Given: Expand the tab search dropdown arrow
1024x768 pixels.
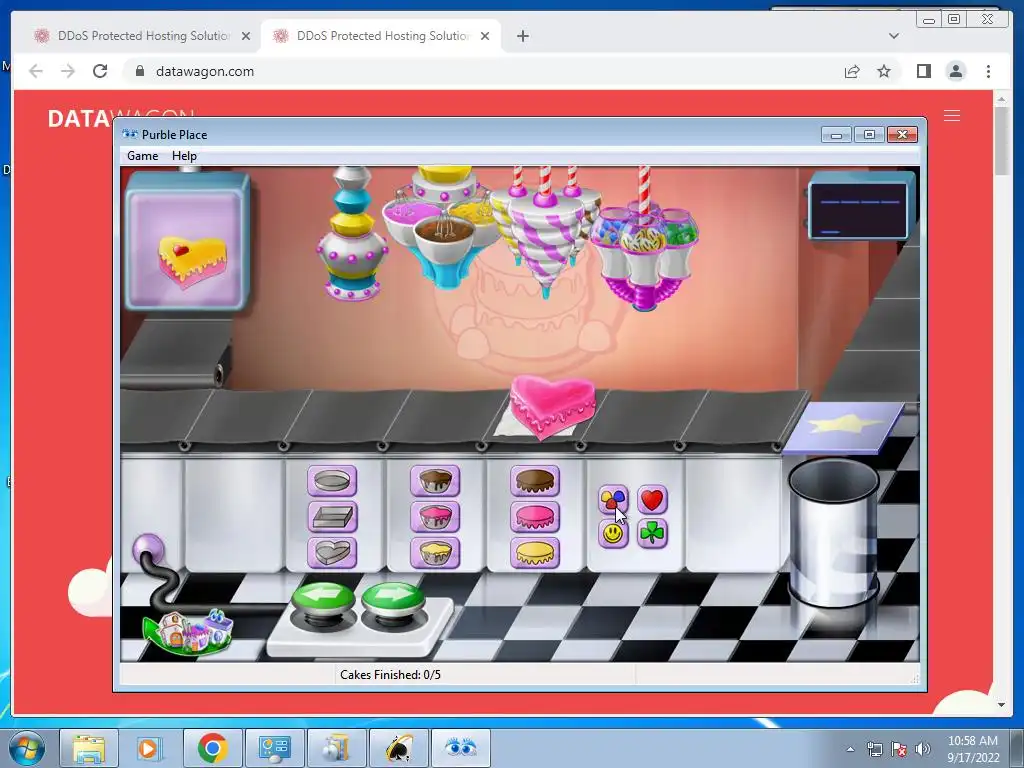Looking at the screenshot, I should coord(894,36).
